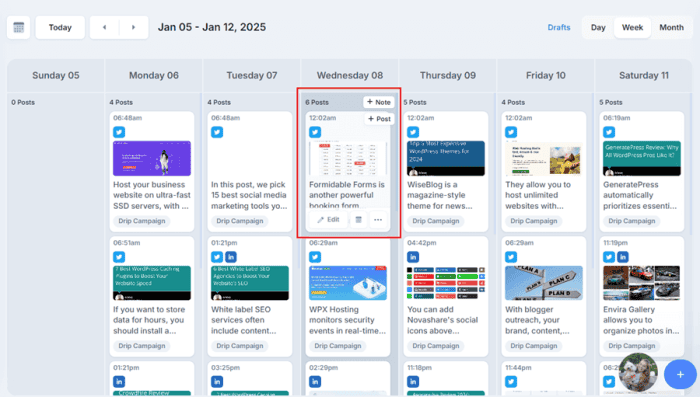This screenshot has height=397, width=700.
Task: Switch to Month view
Action: point(671,27)
